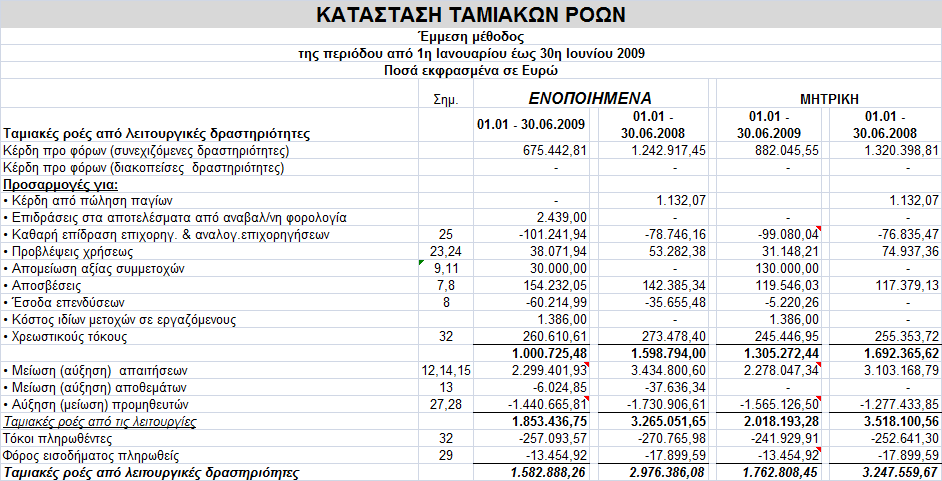
Task: Select the value '260.610,61'
Action: point(555,336)
